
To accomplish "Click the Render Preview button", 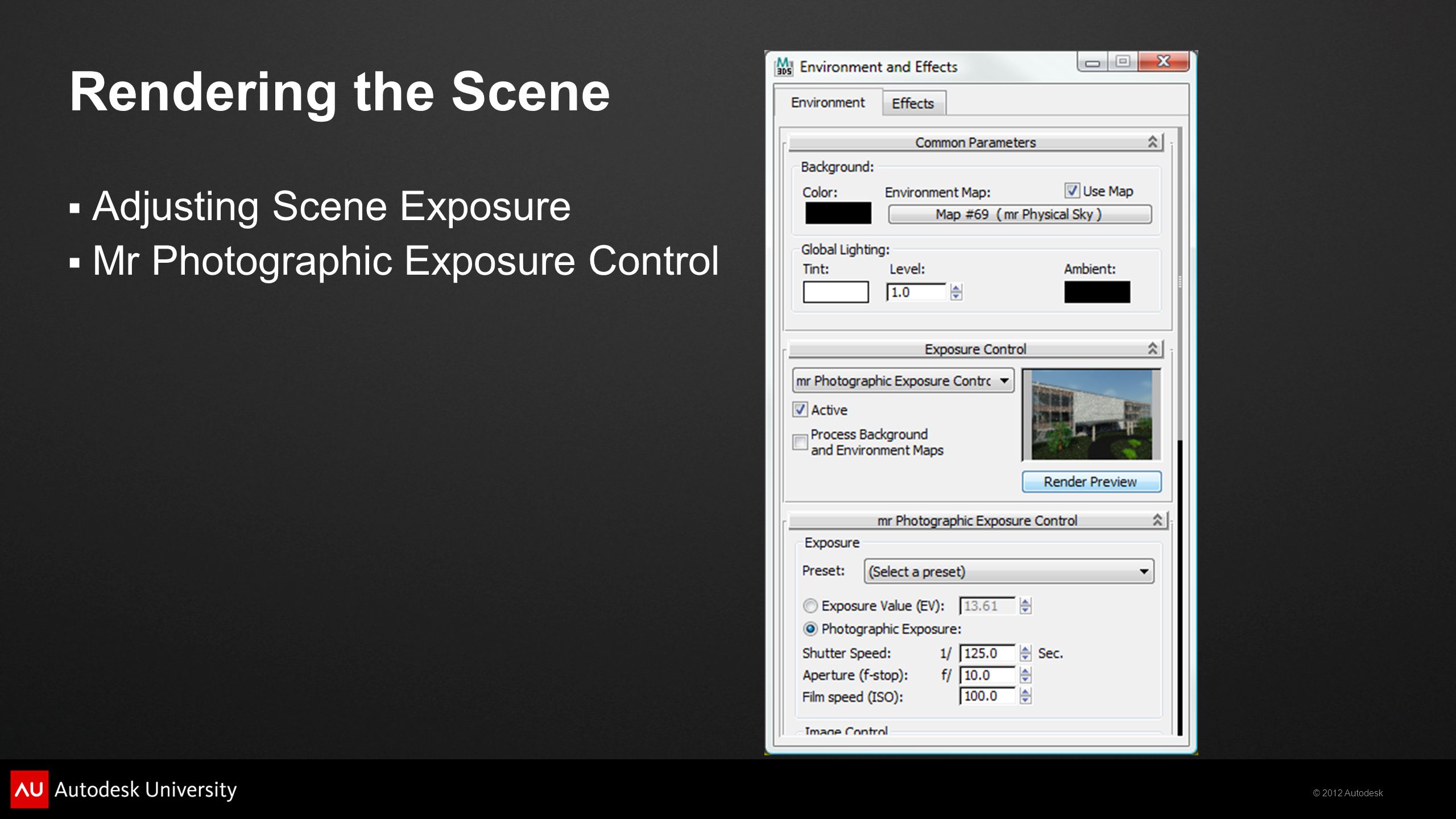I will (x=1091, y=482).
